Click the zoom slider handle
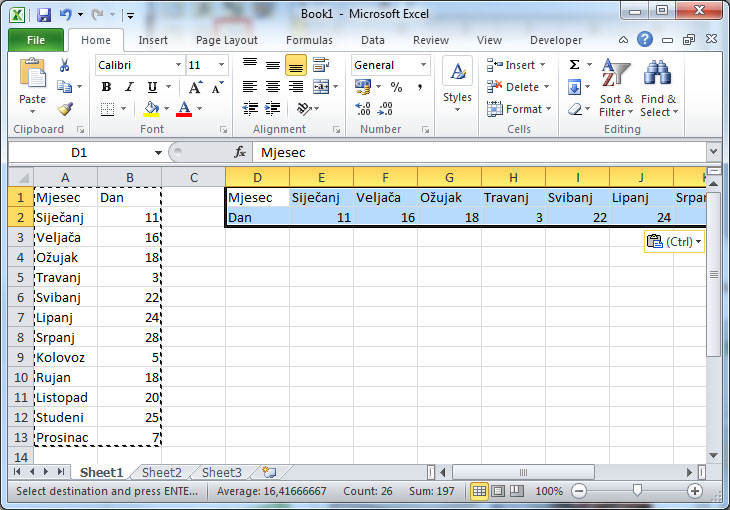Image resolution: width=730 pixels, height=510 pixels. [637, 490]
